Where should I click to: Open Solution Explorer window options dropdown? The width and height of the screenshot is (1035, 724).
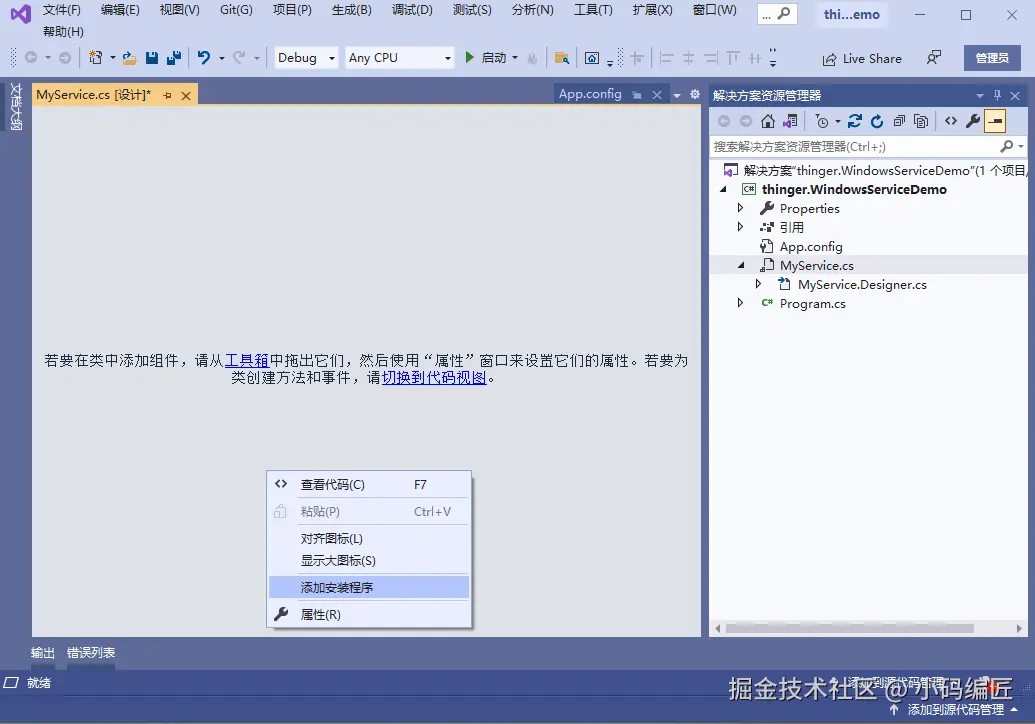(980, 96)
